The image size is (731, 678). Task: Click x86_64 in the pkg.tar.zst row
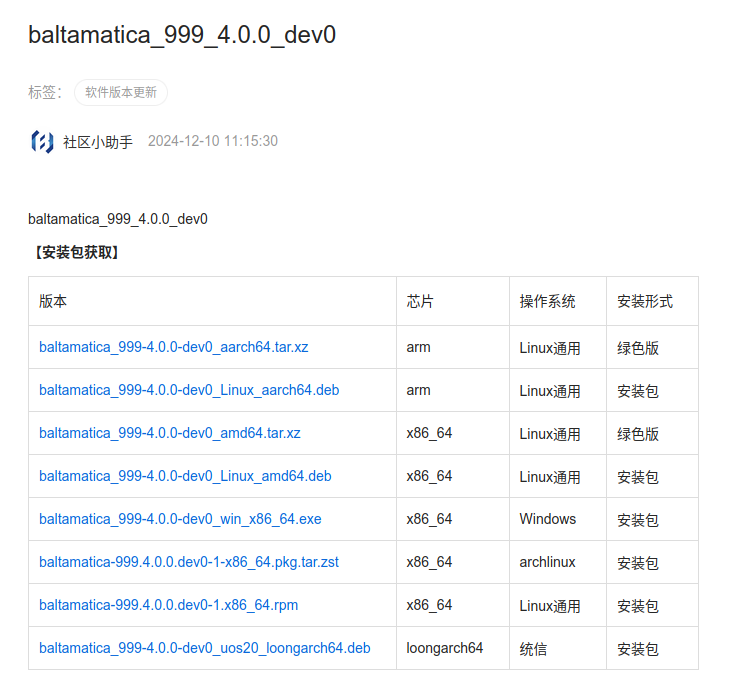click(x=429, y=562)
